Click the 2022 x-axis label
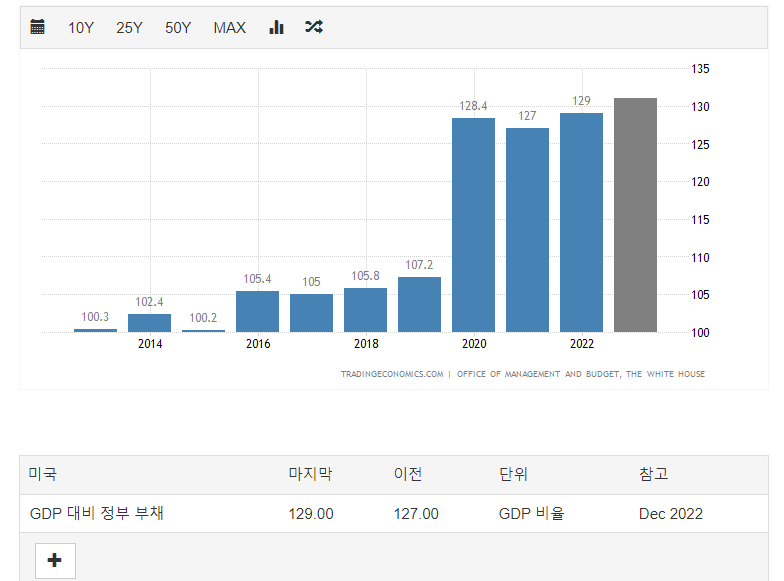 [x=582, y=344]
